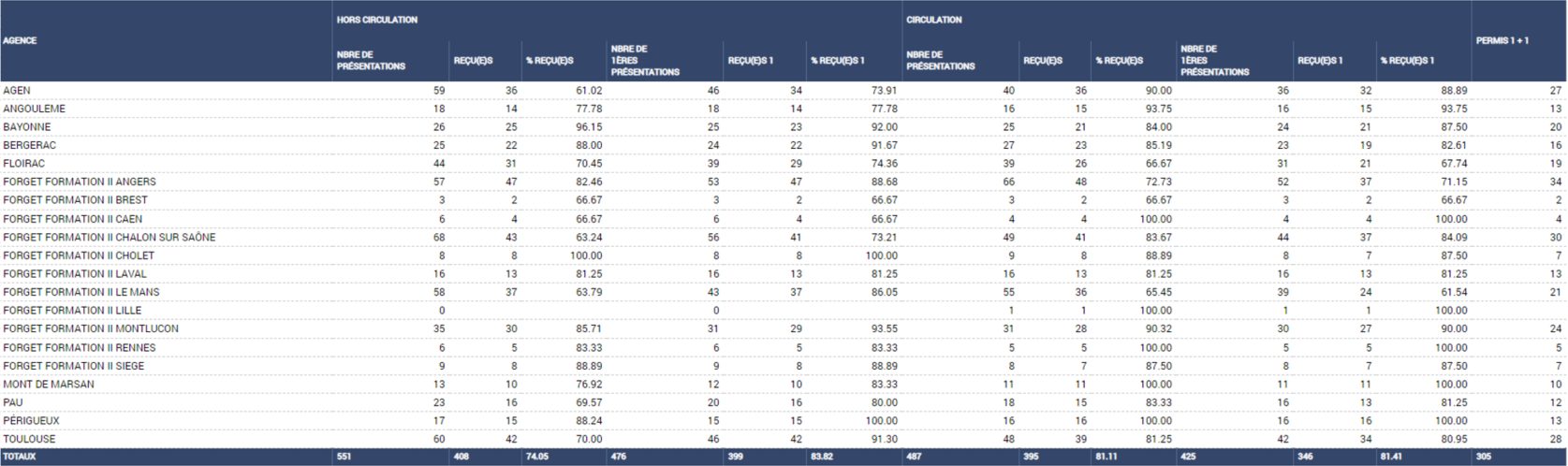
Task: Click the TOTAUX label in footer row
Action: point(18,458)
